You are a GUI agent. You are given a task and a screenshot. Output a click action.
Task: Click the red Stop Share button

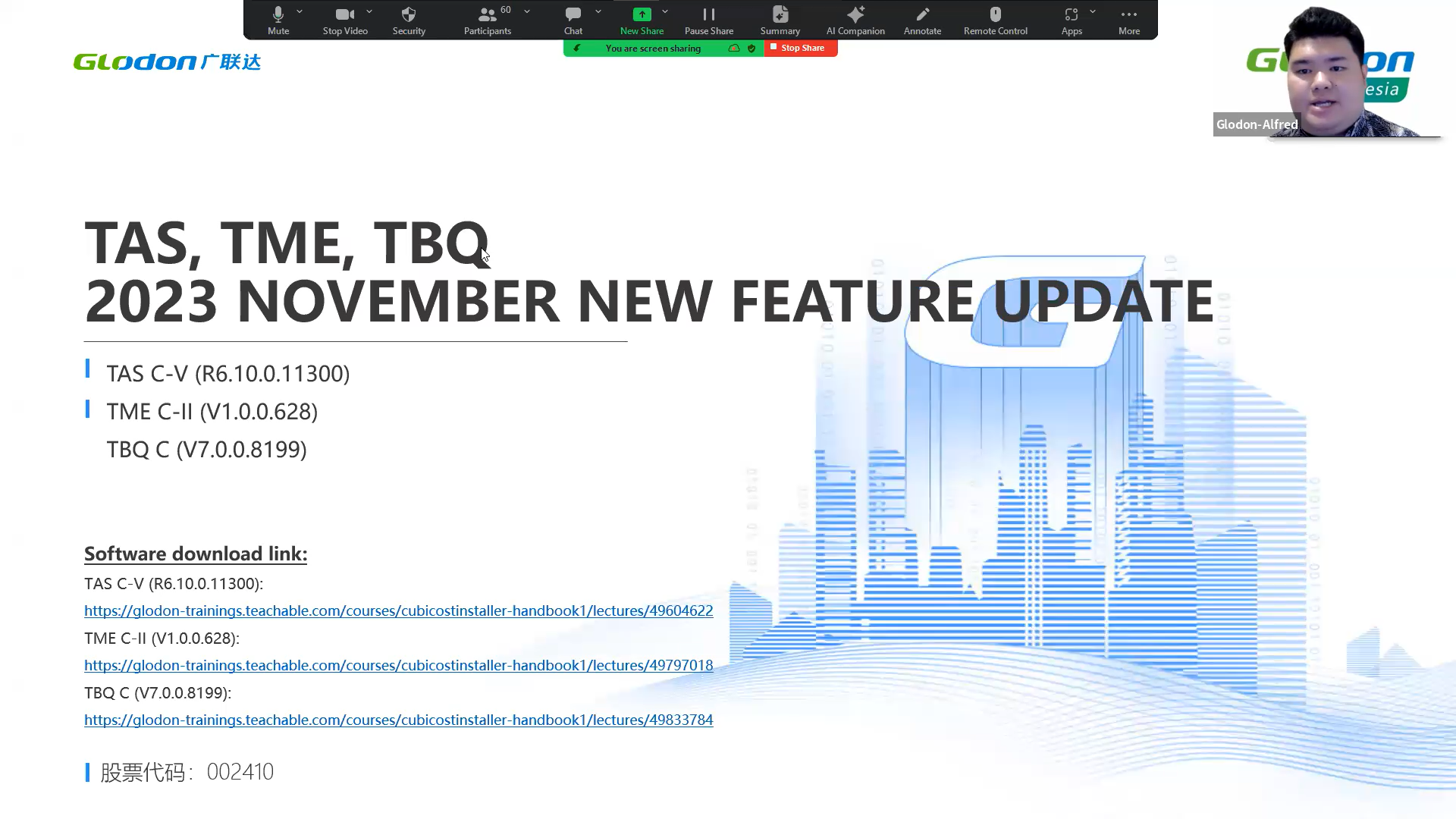click(801, 48)
